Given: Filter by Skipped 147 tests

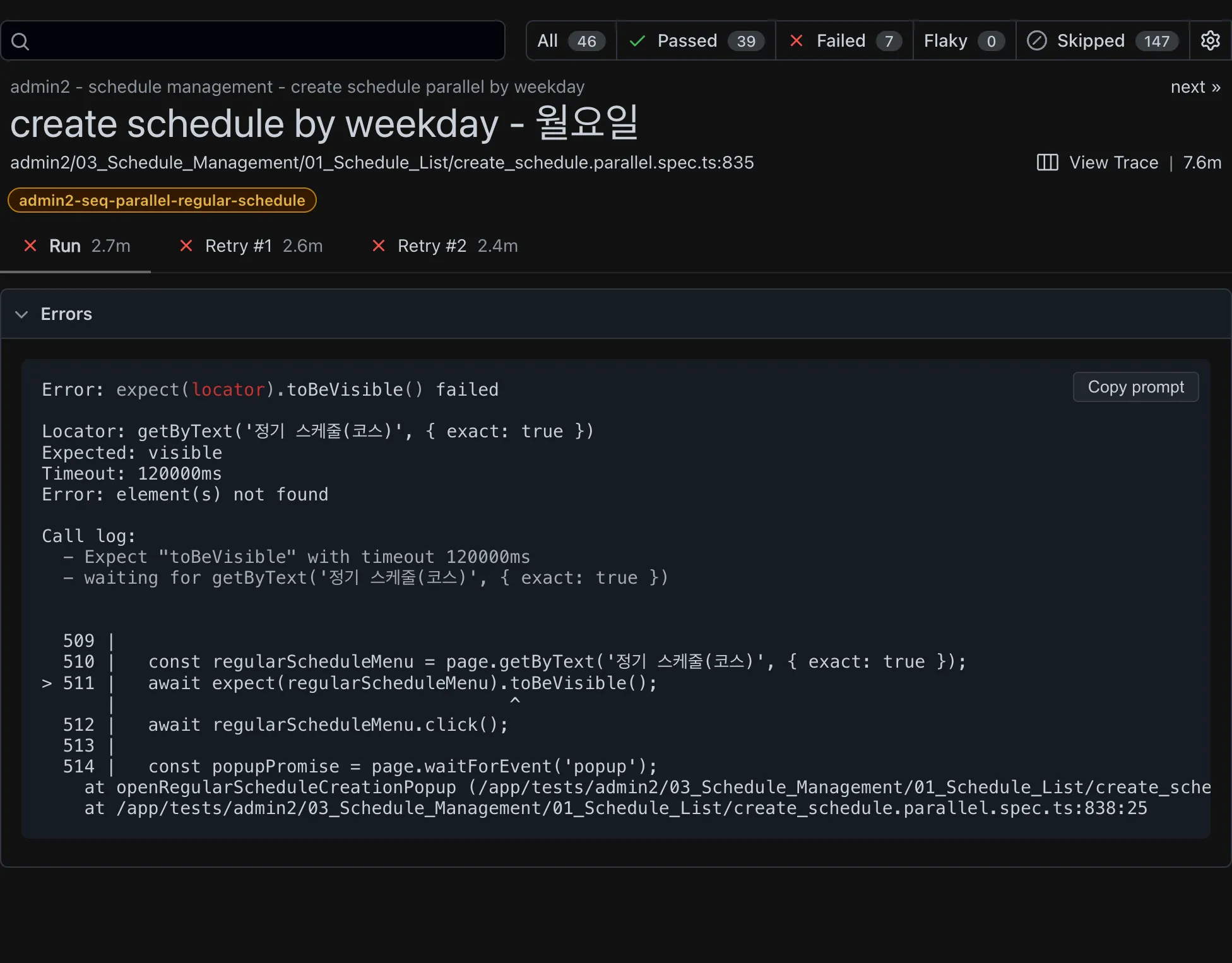Looking at the screenshot, I should point(1103,41).
